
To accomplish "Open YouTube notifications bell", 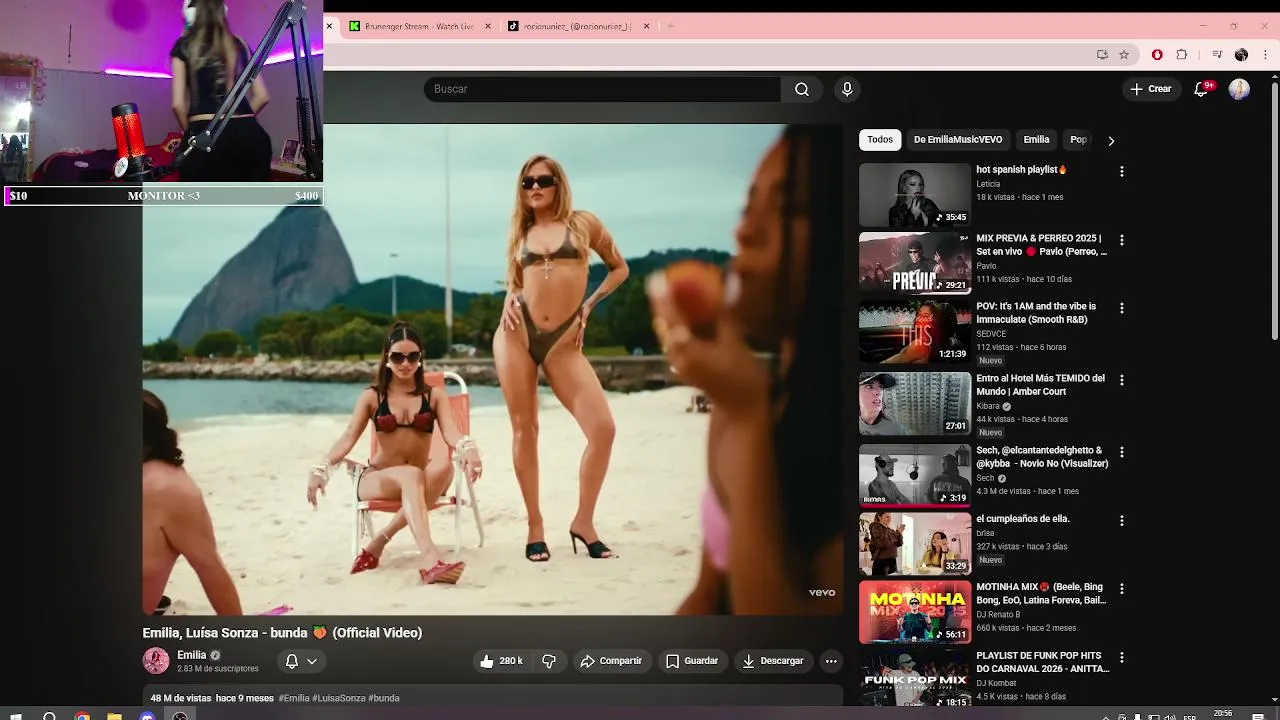I will coord(1202,89).
